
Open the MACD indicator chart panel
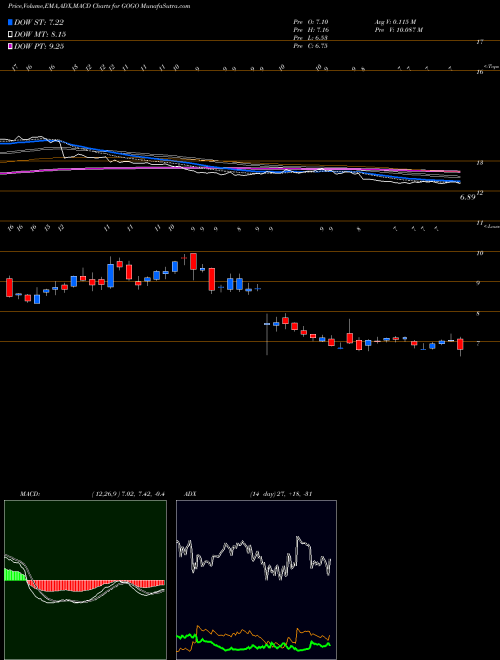[x=85, y=580]
